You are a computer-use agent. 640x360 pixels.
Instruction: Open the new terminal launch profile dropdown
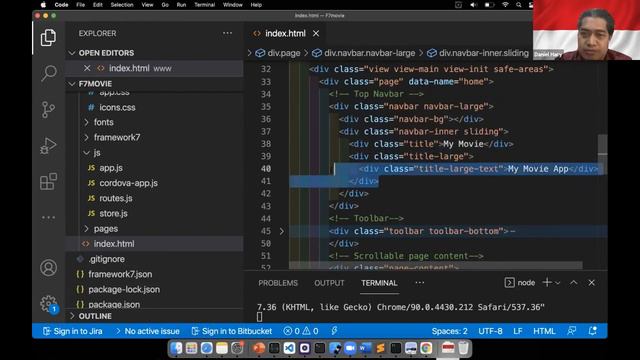click(558, 282)
